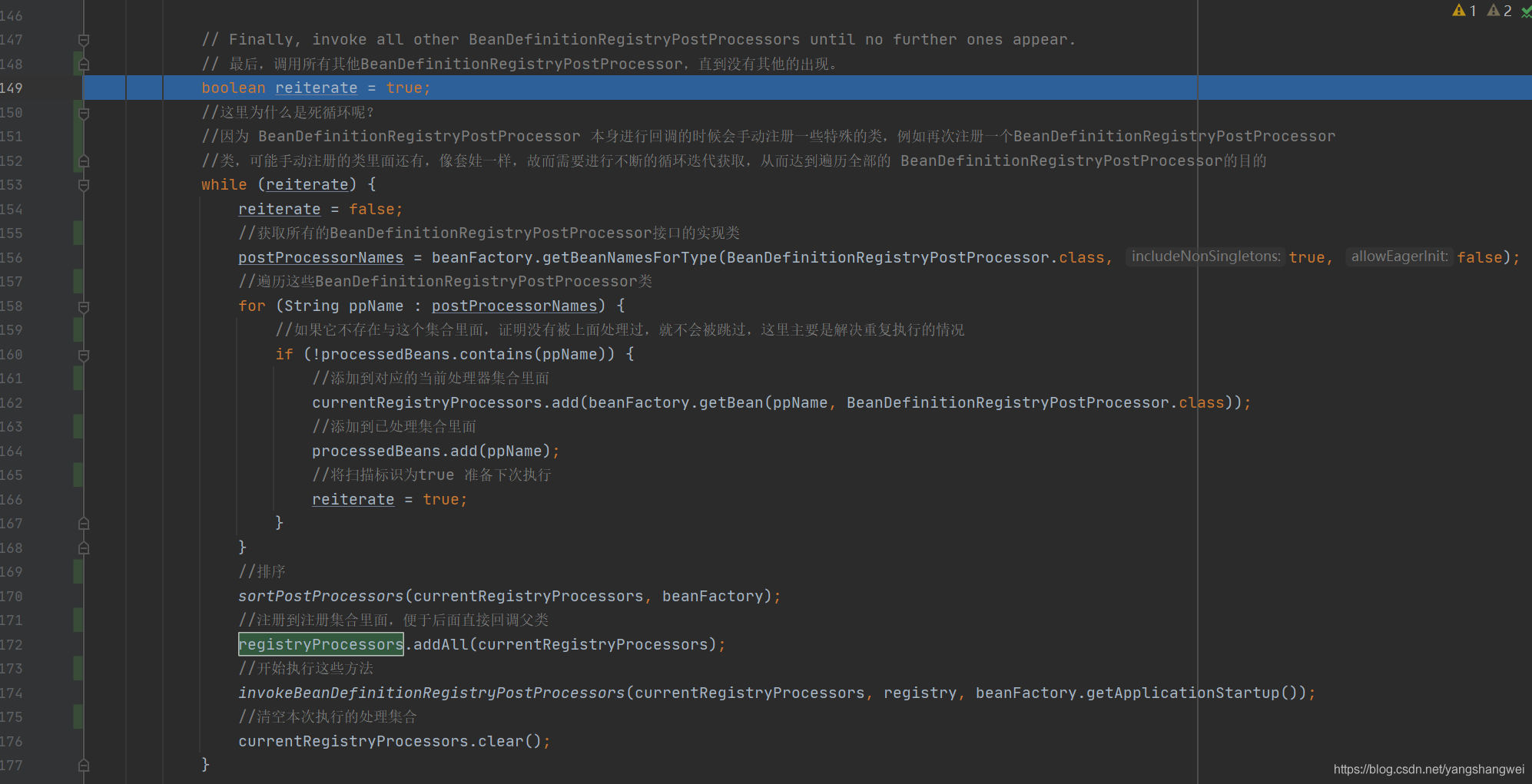
Task: Click the green checkmark inspection icon
Action: (1526, 12)
